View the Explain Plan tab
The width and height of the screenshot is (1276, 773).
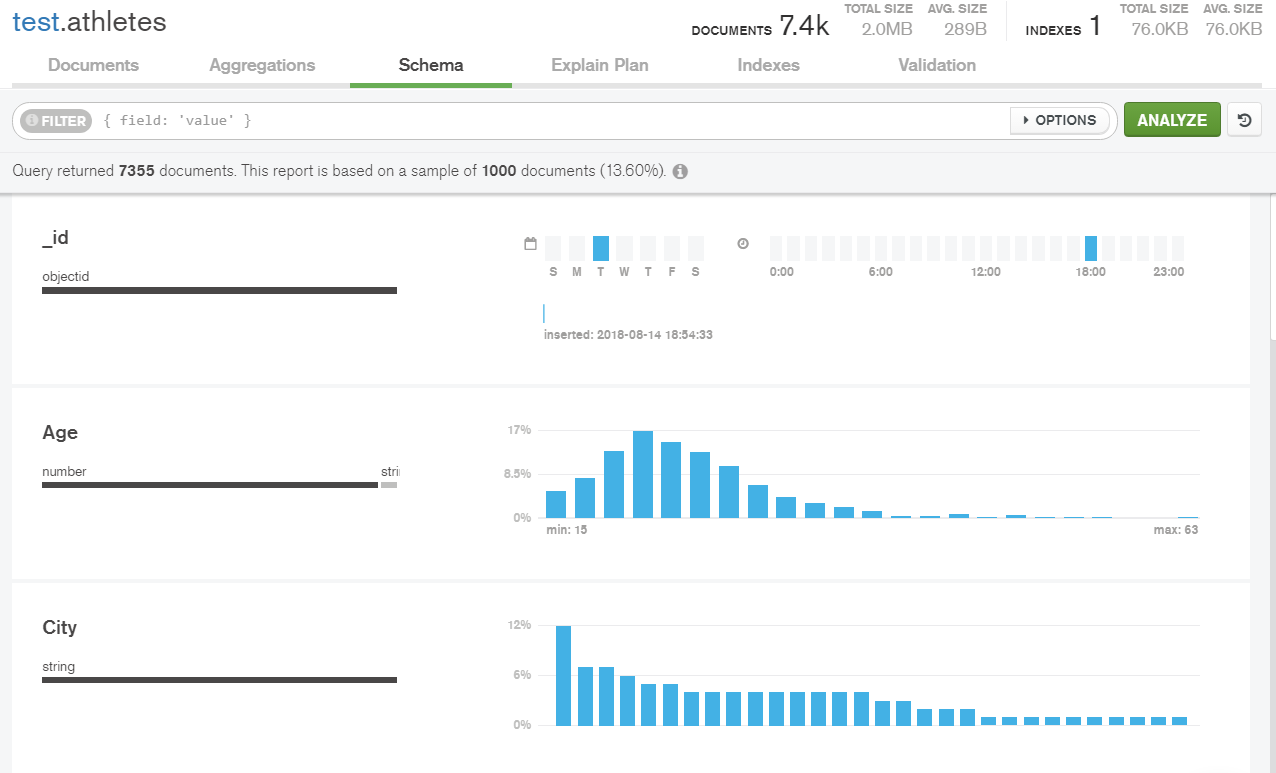[x=599, y=65]
